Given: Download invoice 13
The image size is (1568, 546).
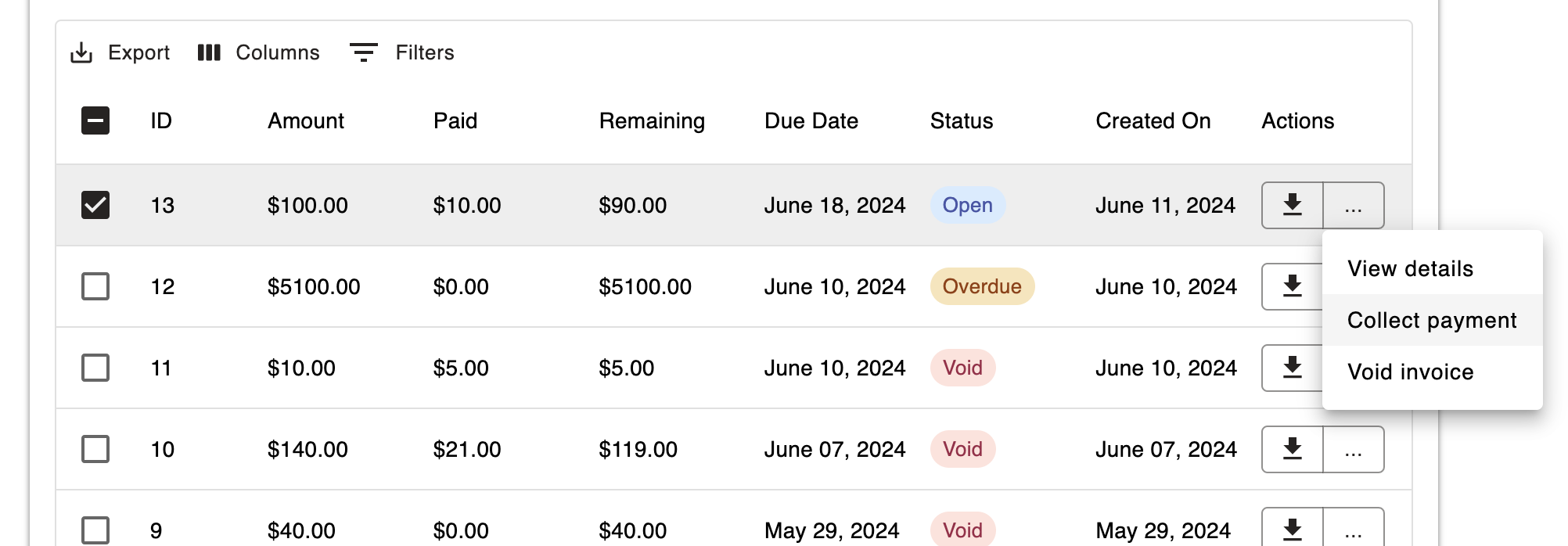Looking at the screenshot, I should pos(1293,205).
